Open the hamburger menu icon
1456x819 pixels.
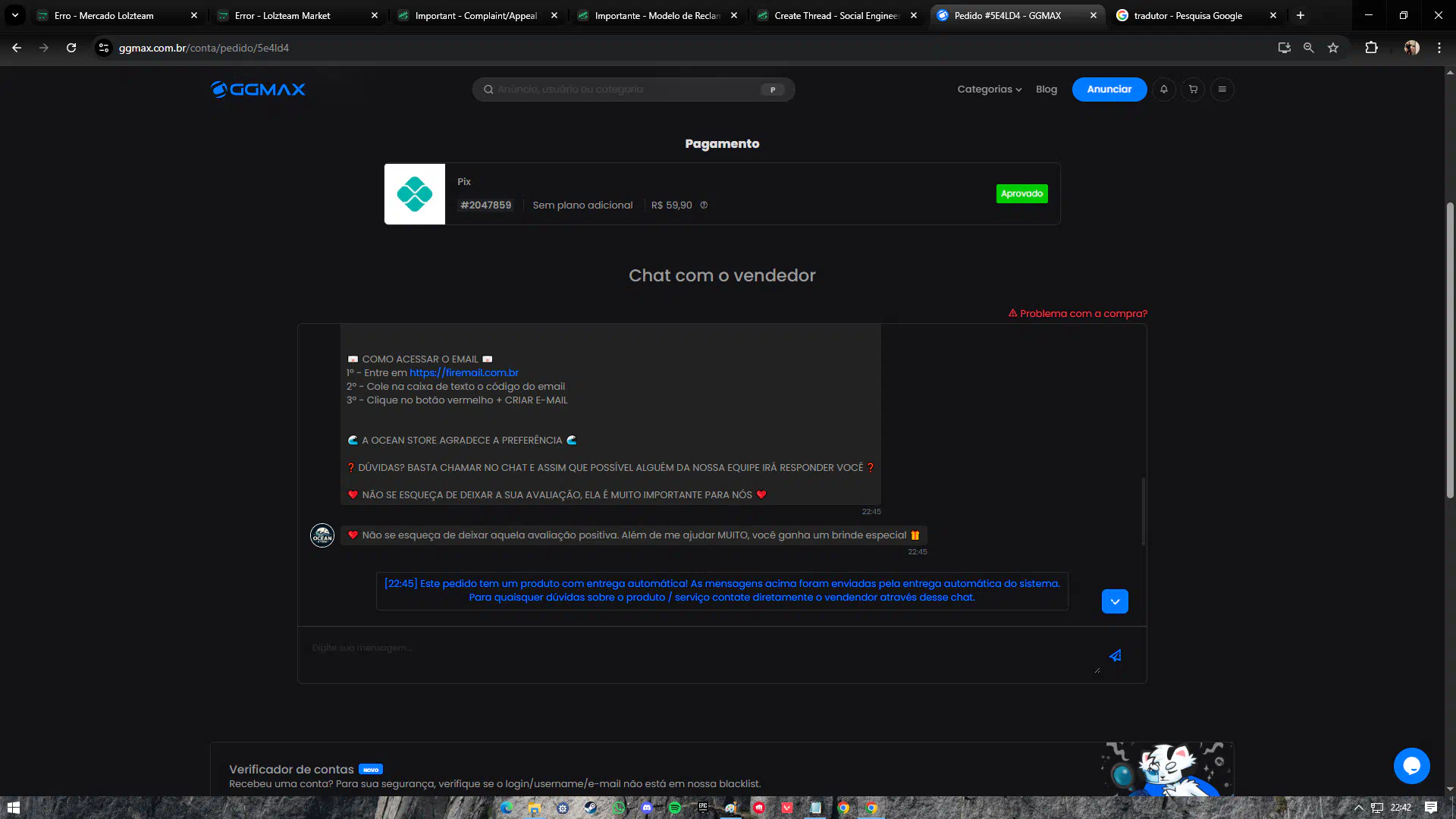click(x=1222, y=89)
